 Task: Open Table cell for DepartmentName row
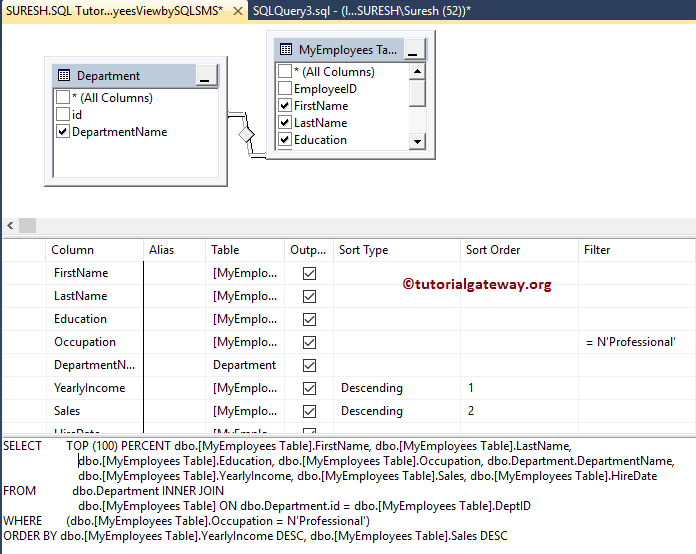coord(245,365)
